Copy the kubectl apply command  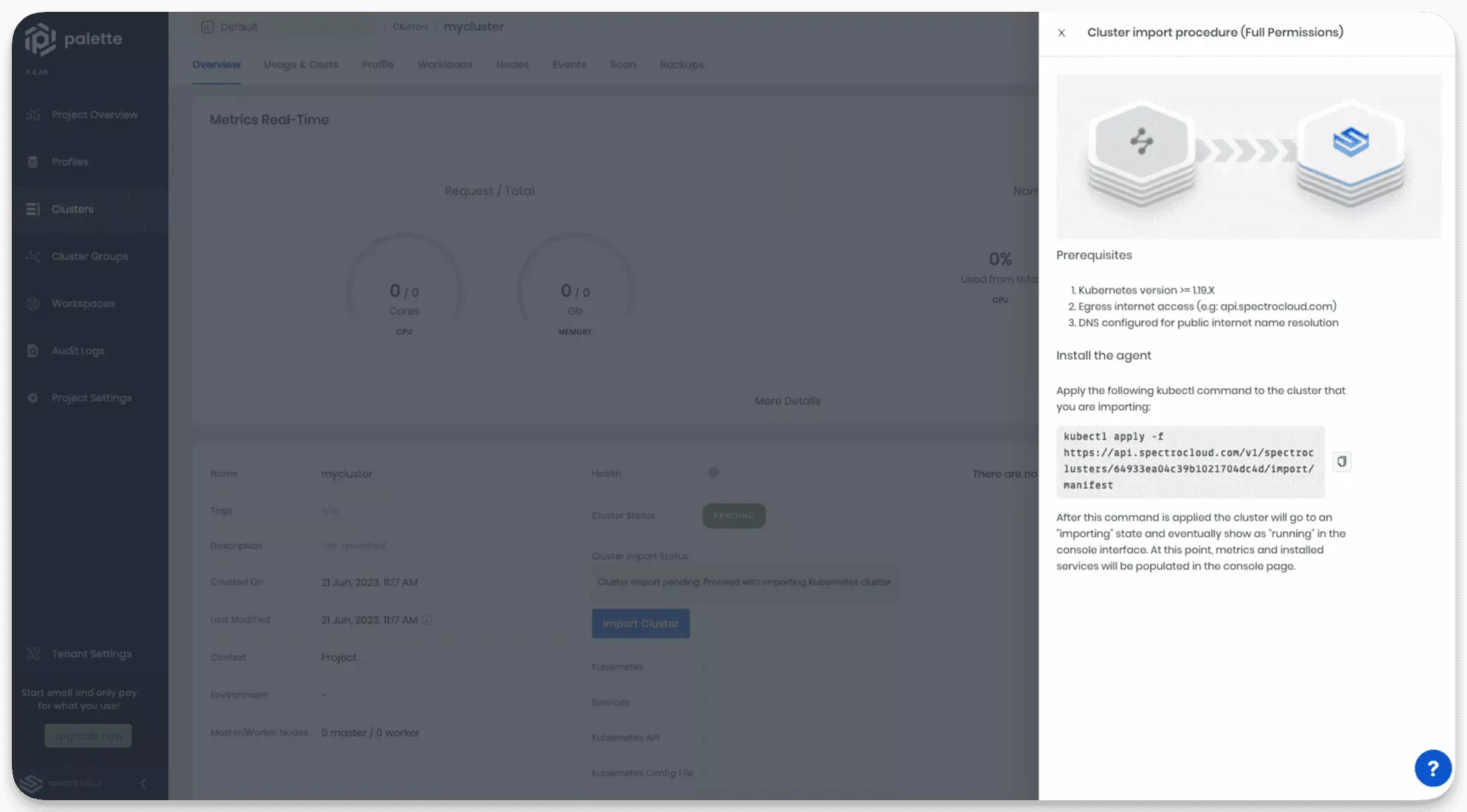1342,462
